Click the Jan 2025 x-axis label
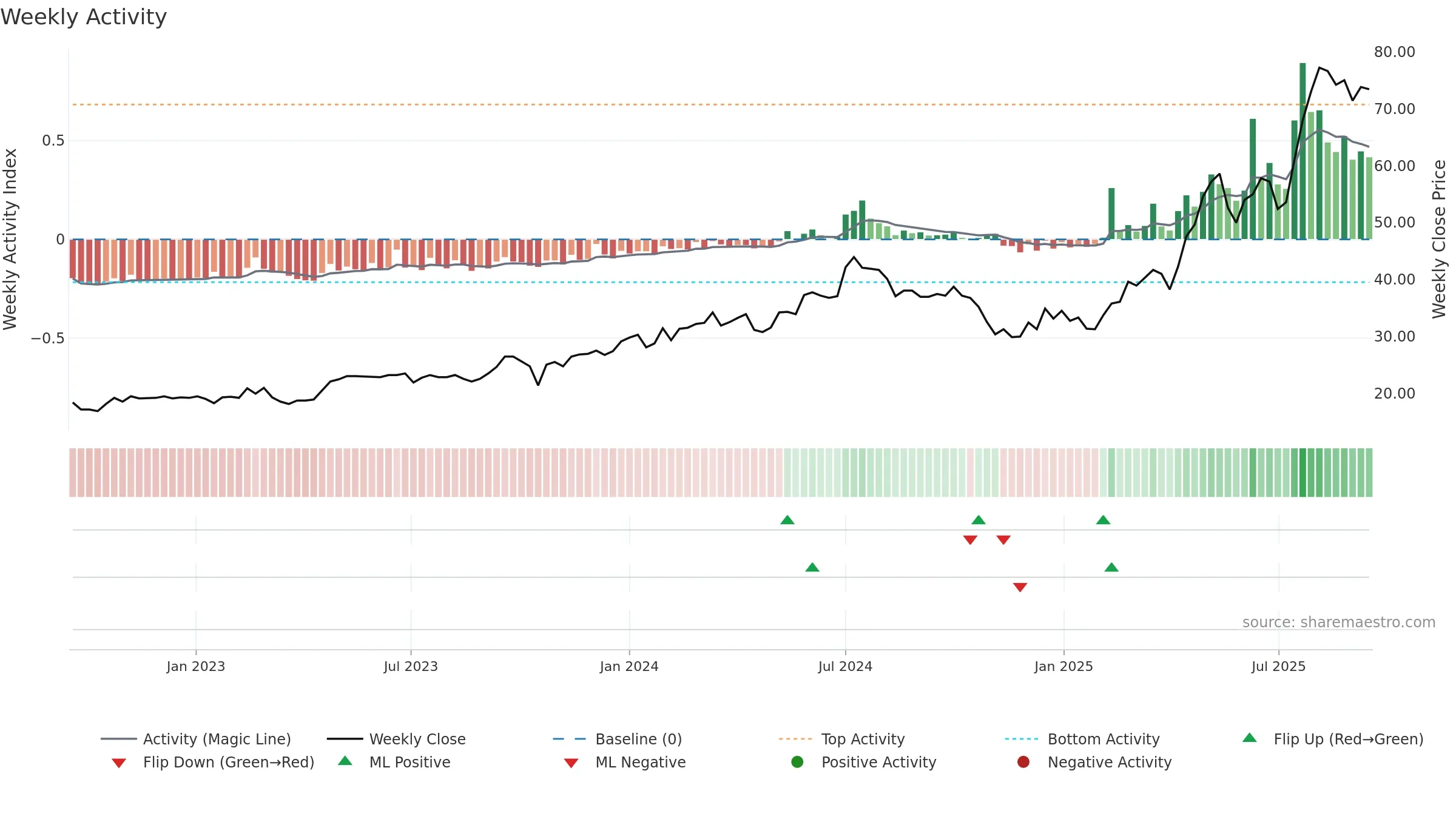 [x=1063, y=666]
